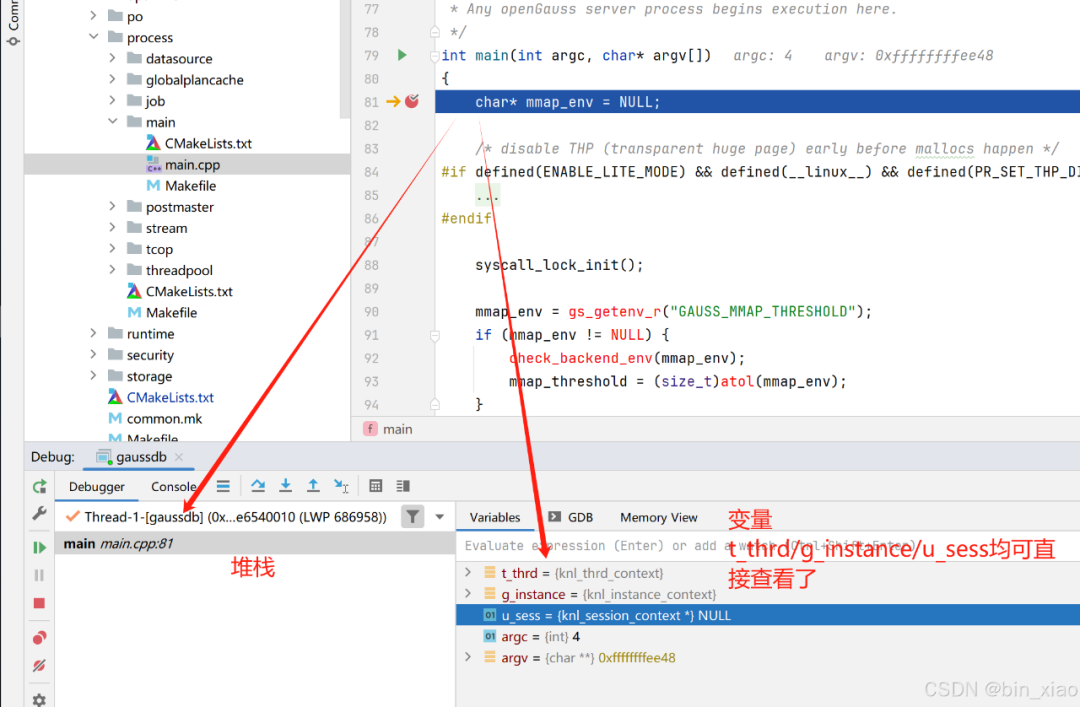Pause the program execution
1080x707 pixels.
point(39,575)
